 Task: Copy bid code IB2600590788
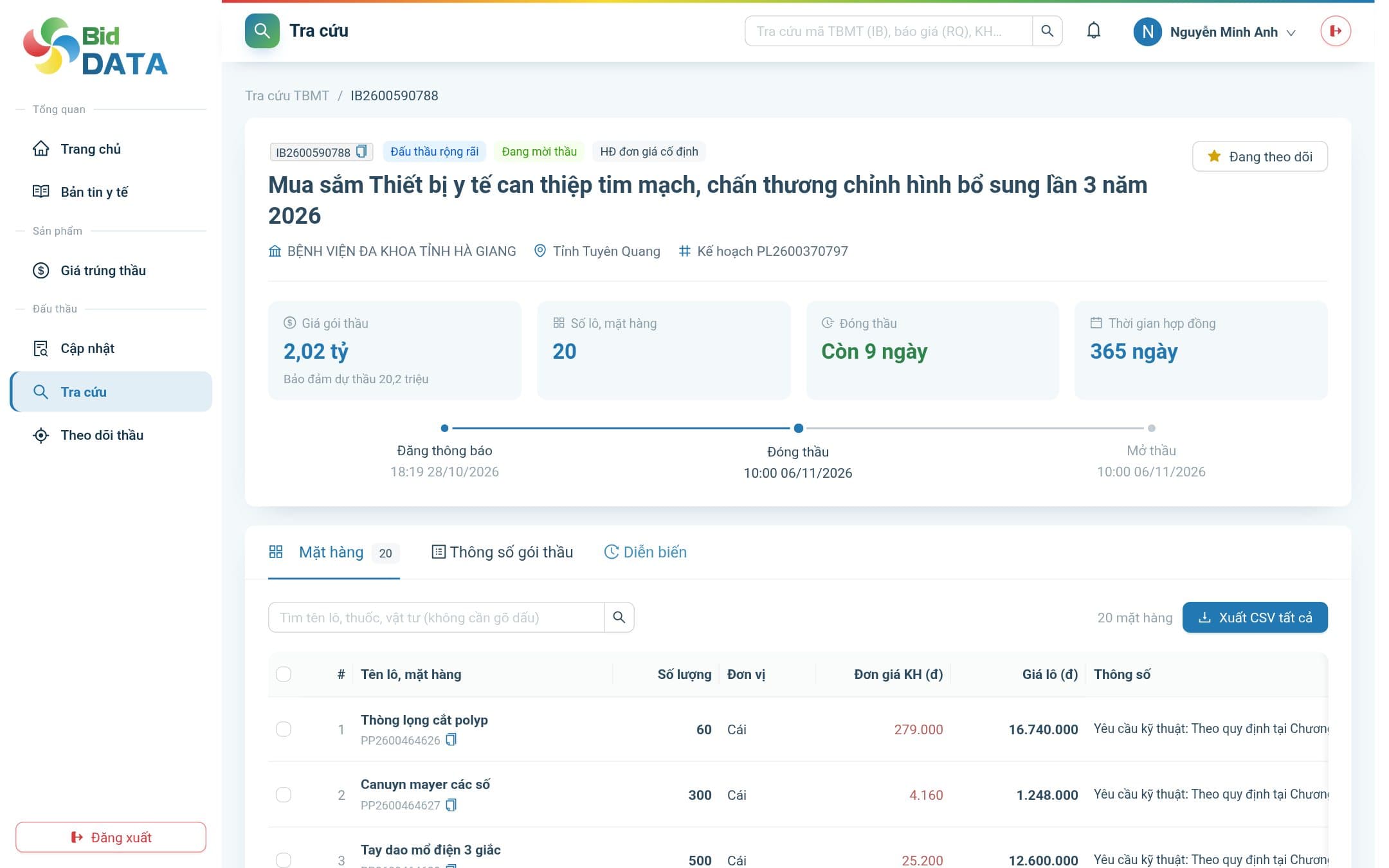(361, 152)
